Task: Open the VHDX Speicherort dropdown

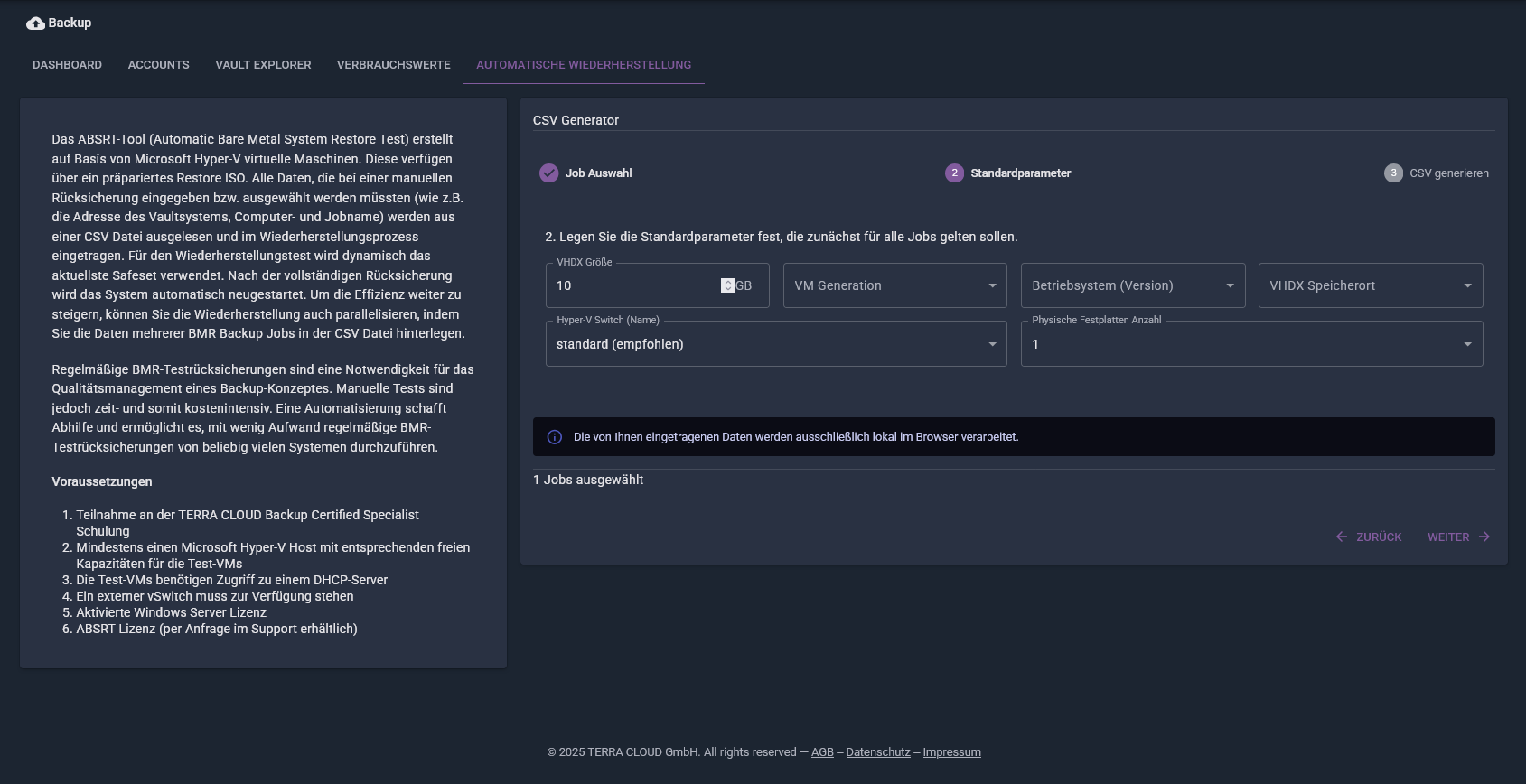Action: point(1371,285)
